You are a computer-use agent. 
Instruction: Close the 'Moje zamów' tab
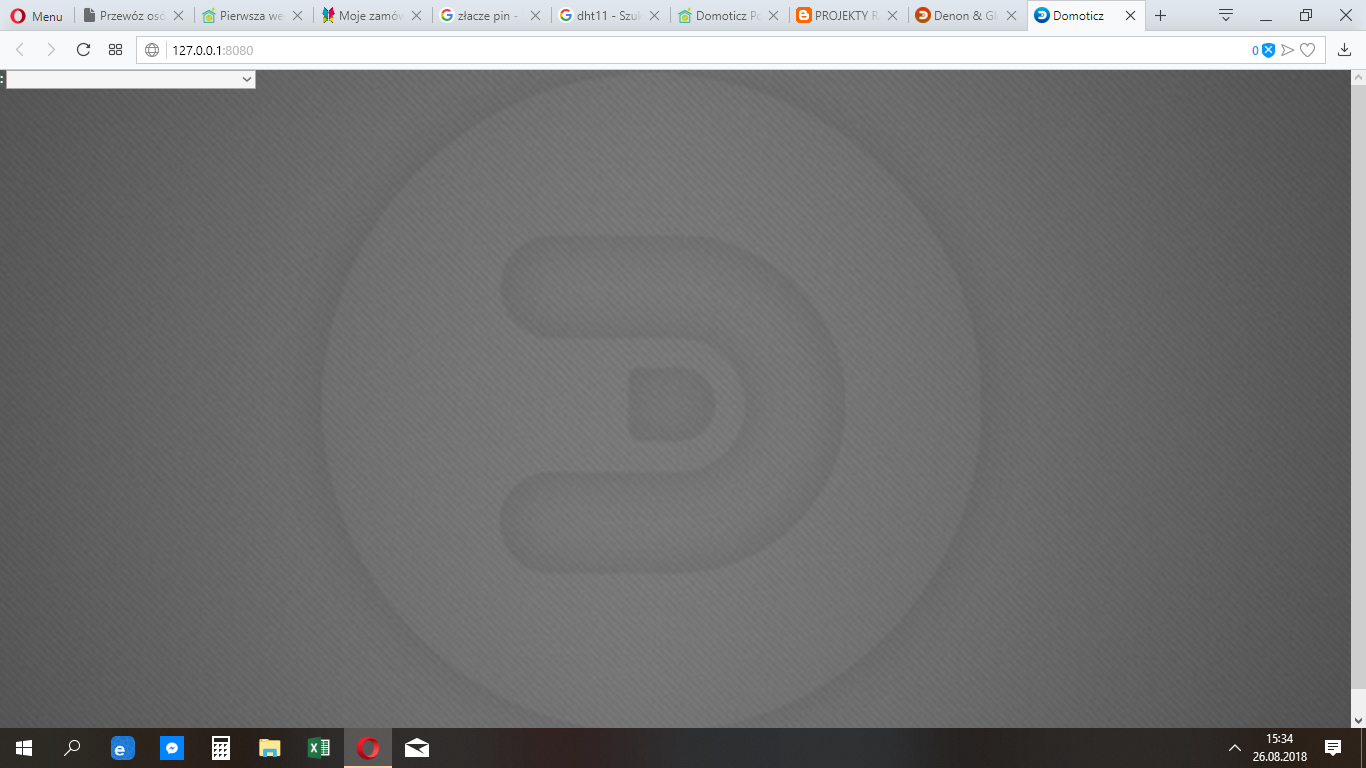point(416,16)
